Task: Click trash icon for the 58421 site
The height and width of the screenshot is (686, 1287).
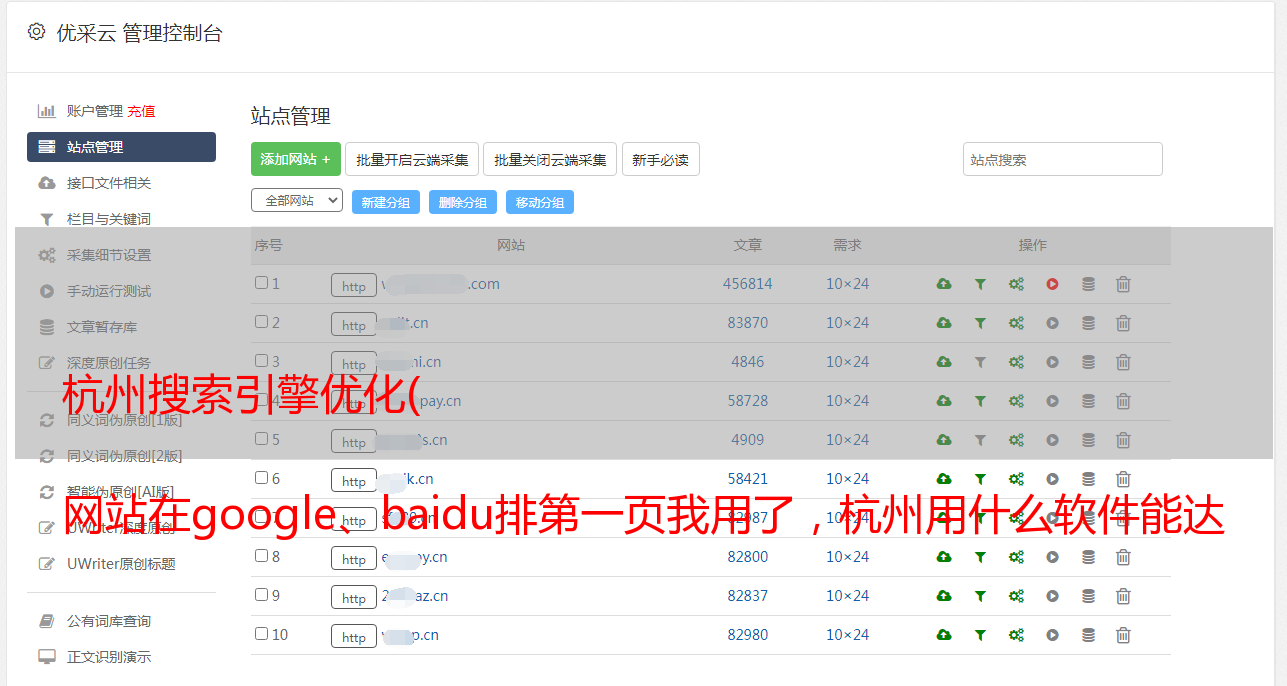Action: 1123,479
